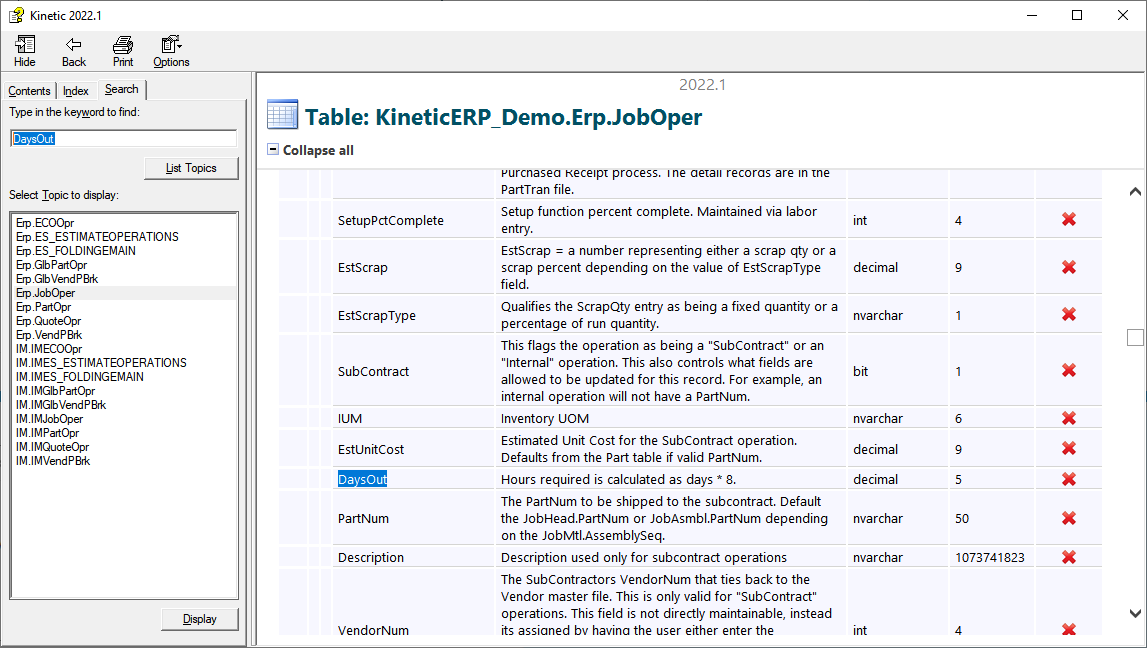Select topic Erp.GlbPartOpr

(51, 265)
